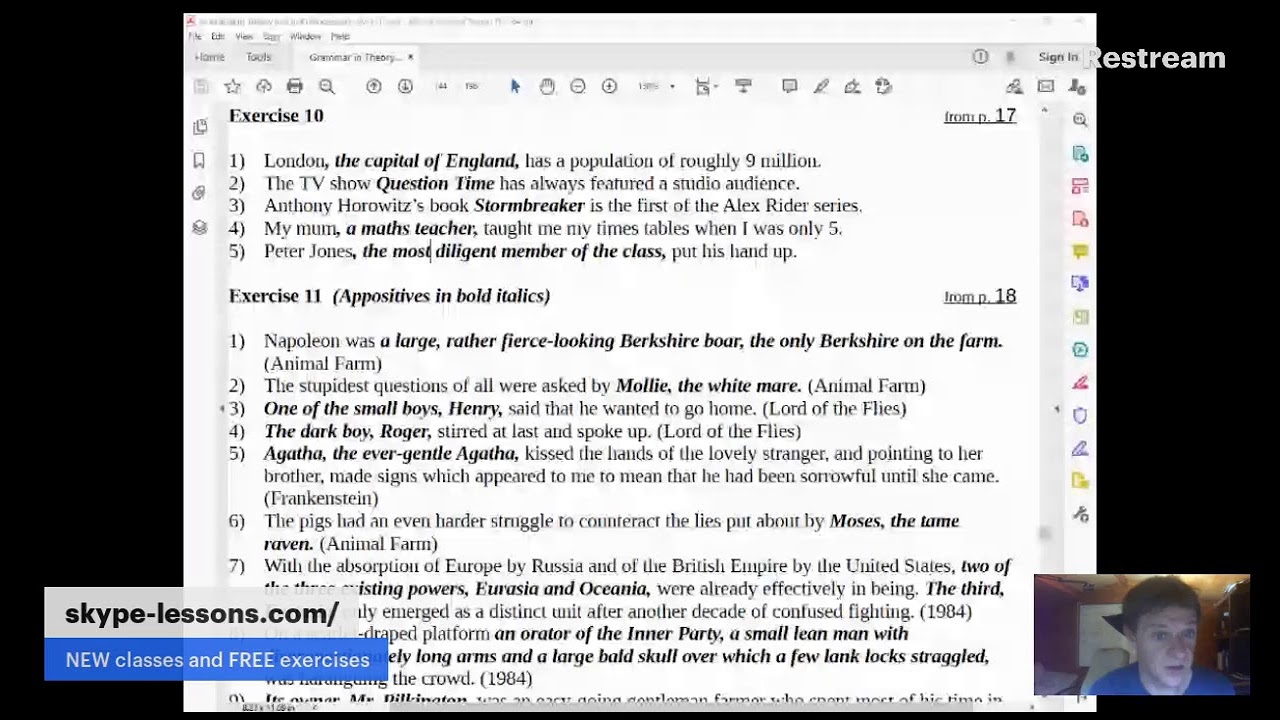Click the teal play-document tool icon
The height and width of the screenshot is (720, 1280).
(1080, 350)
